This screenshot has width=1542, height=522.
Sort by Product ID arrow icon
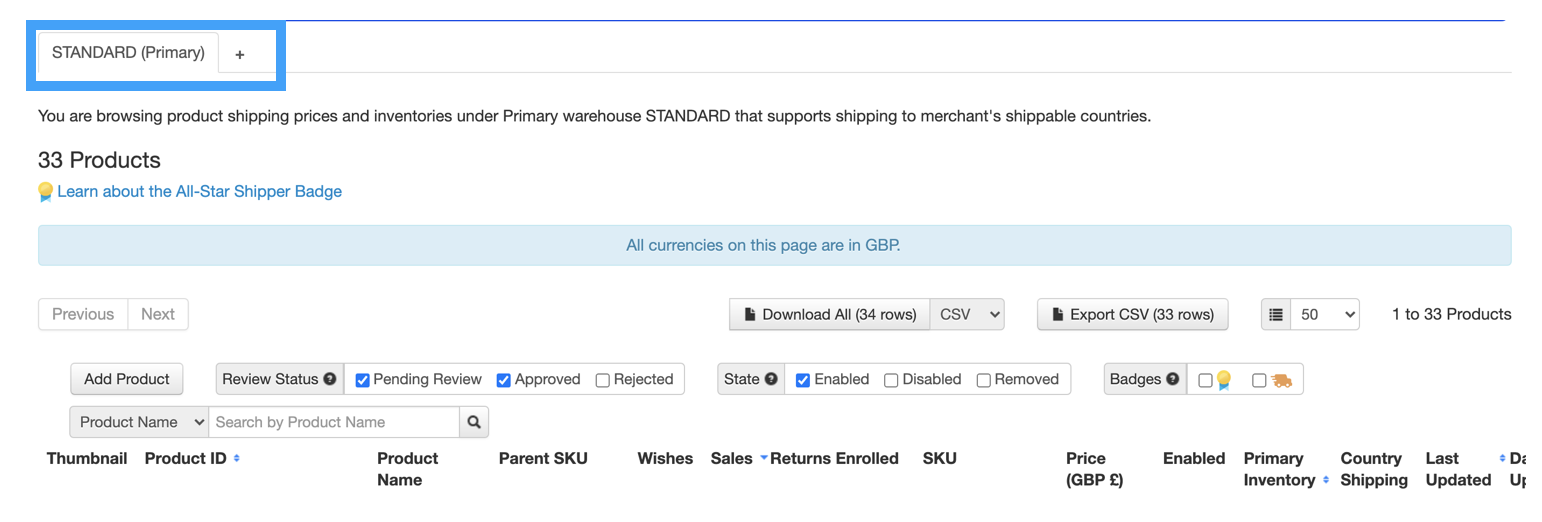pos(237,459)
